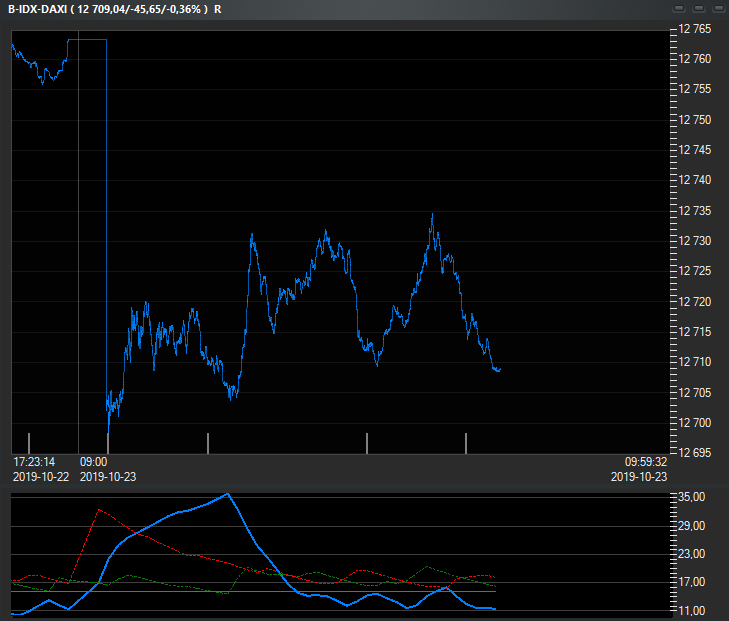Click the 09:00 session open time label

click(x=93, y=462)
